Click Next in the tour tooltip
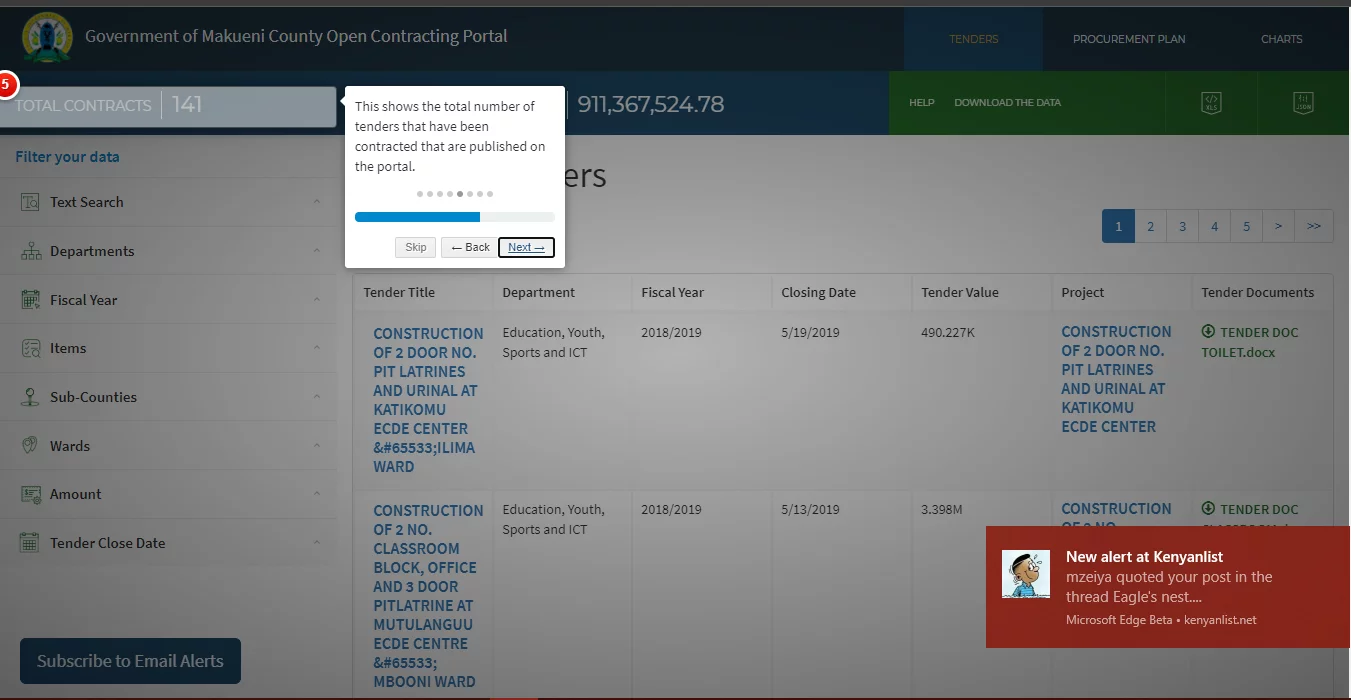 (x=526, y=247)
